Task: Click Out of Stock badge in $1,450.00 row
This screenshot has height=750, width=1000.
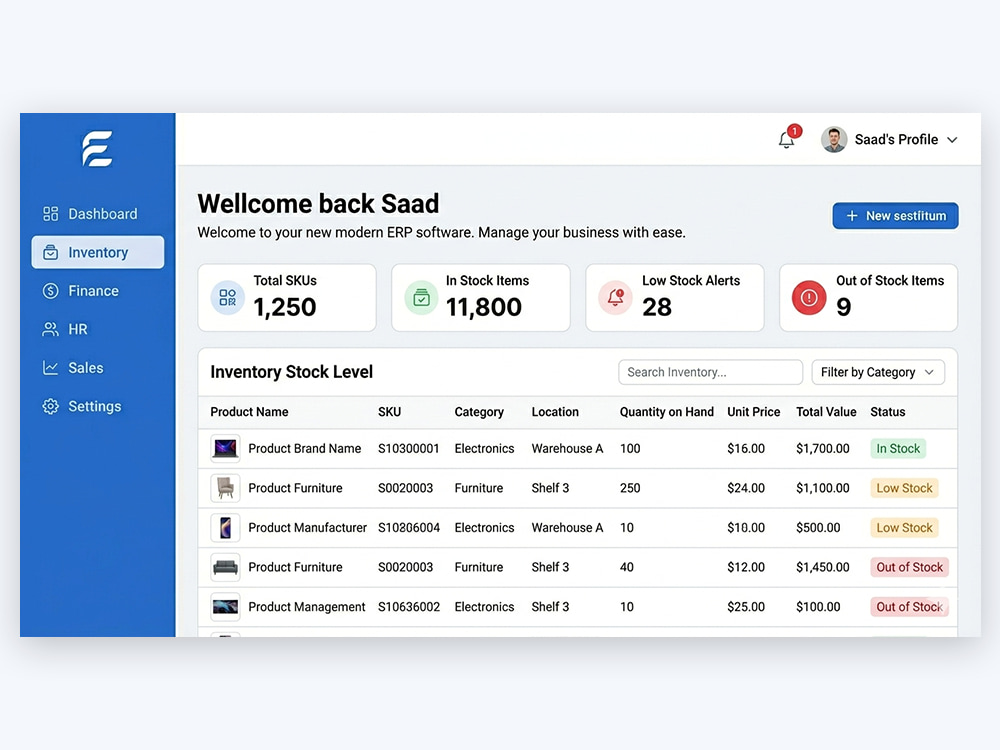Action: point(909,567)
